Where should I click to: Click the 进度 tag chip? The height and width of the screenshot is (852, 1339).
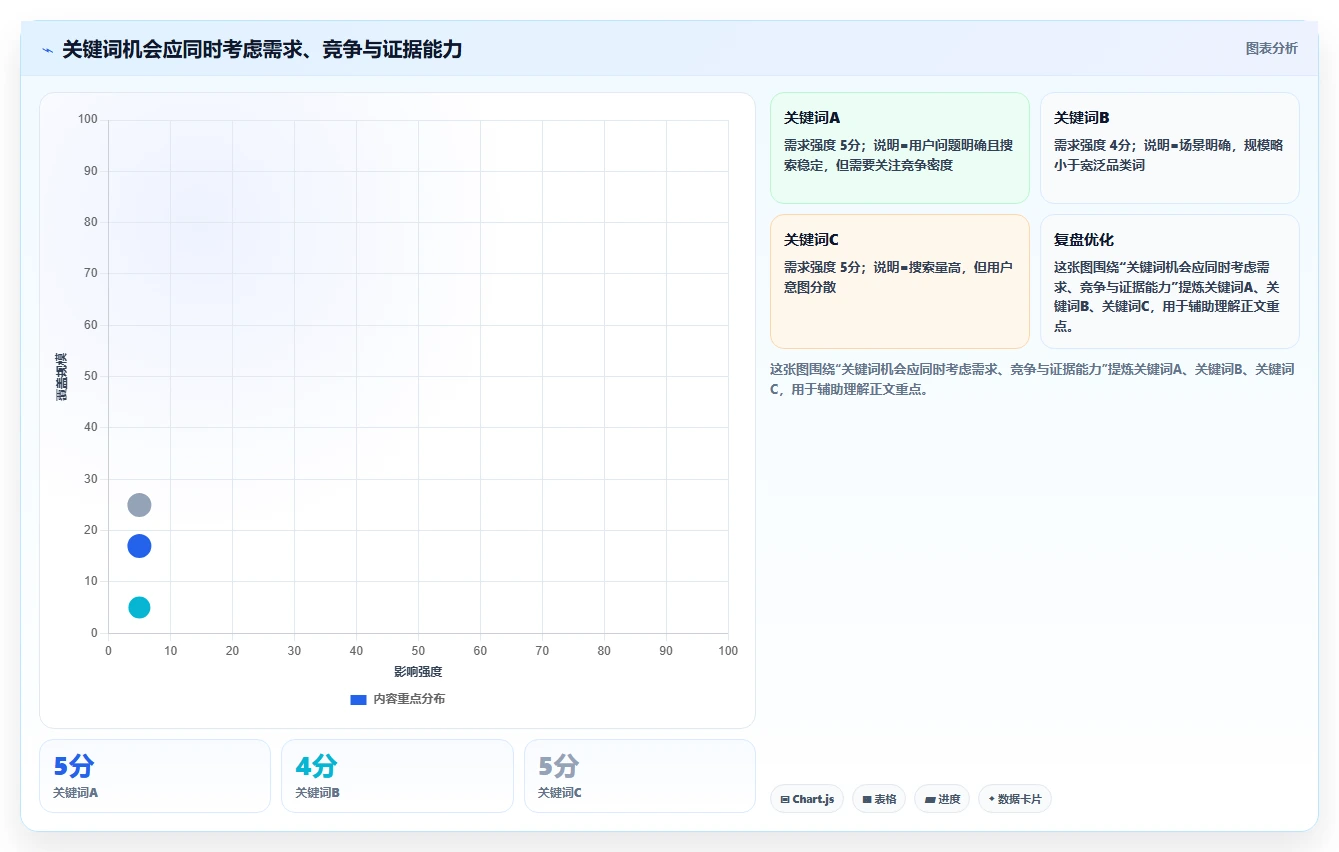(x=942, y=799)
